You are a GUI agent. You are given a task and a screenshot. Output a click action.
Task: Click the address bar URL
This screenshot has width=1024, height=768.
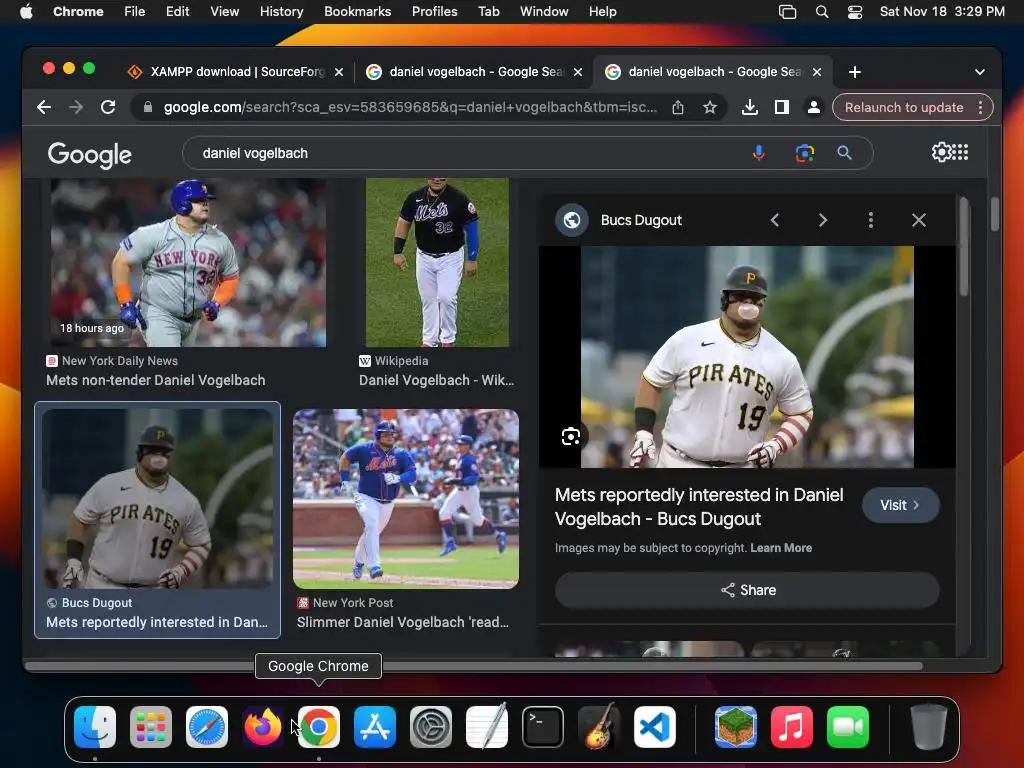410,107
